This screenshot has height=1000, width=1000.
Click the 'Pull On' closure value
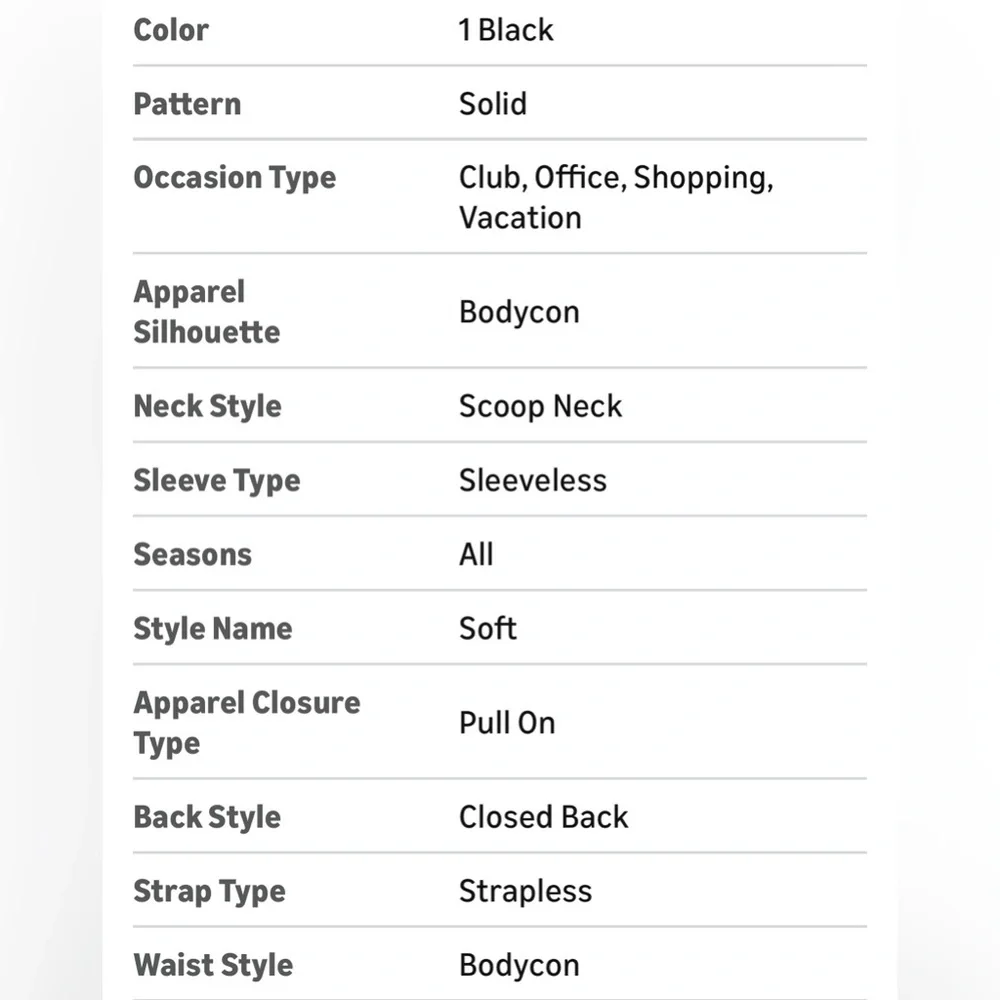click(507, 723)
